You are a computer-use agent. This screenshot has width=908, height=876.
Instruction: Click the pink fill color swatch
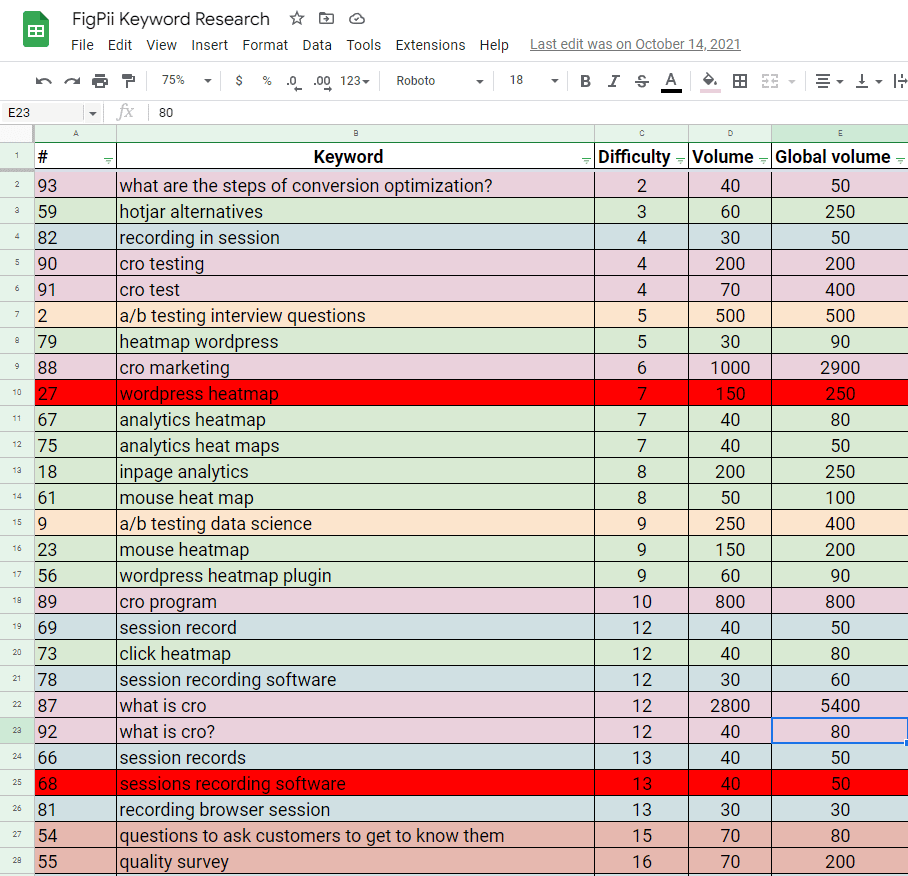tap(710, 90)
